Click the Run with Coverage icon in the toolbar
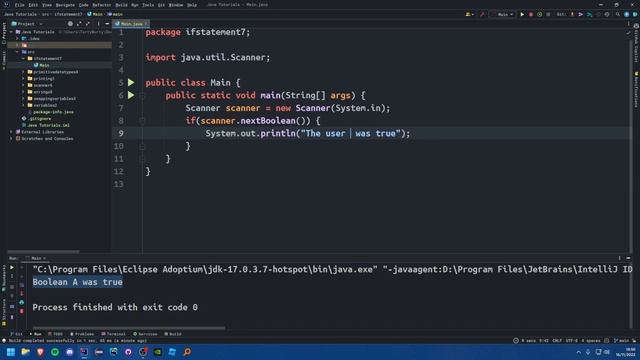640x360 pixels. [x=540, y=14]
